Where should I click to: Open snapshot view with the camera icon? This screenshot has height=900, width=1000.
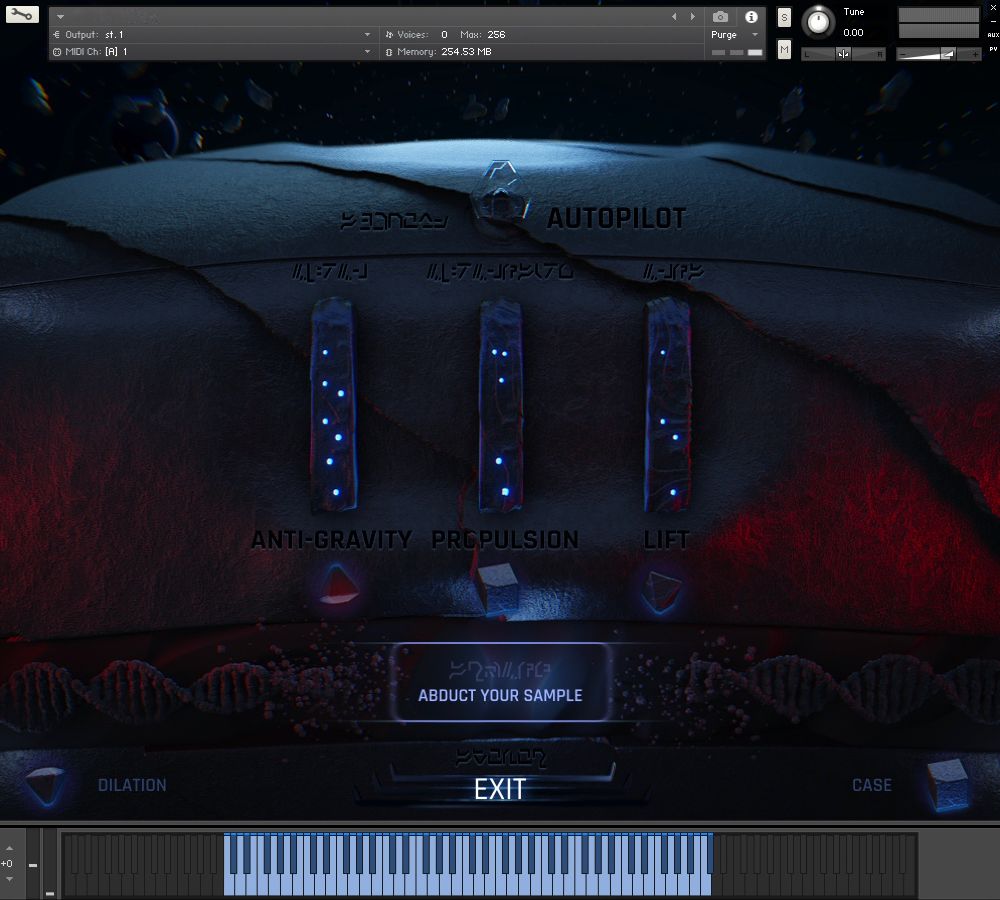point(720,17)
